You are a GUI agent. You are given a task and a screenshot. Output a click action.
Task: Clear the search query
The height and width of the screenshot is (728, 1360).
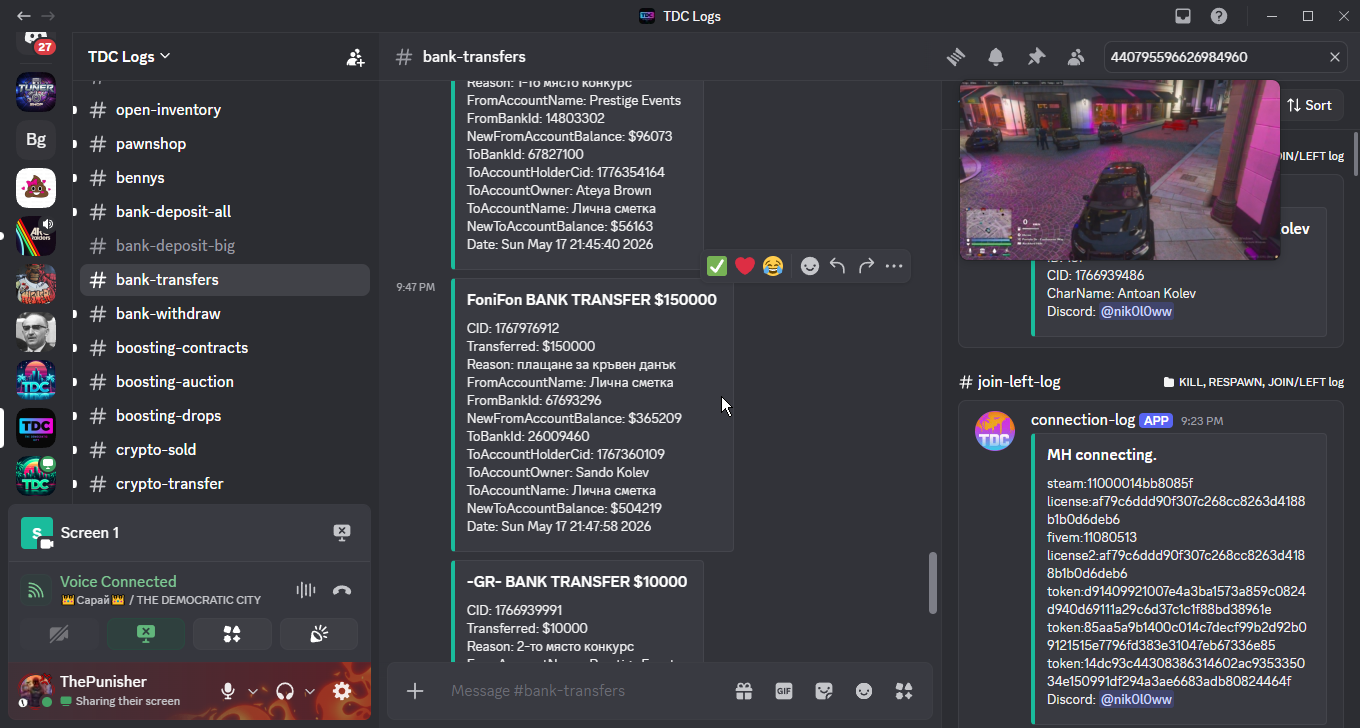coord(1334,57)
